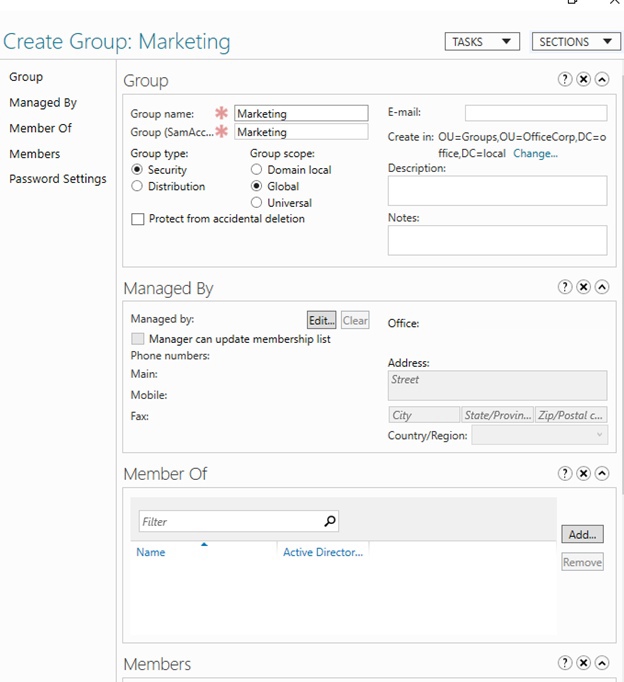The width and height of the screenshot is (624, 682).
Task: Open help for the Group section
Action: tap(565, 79)
